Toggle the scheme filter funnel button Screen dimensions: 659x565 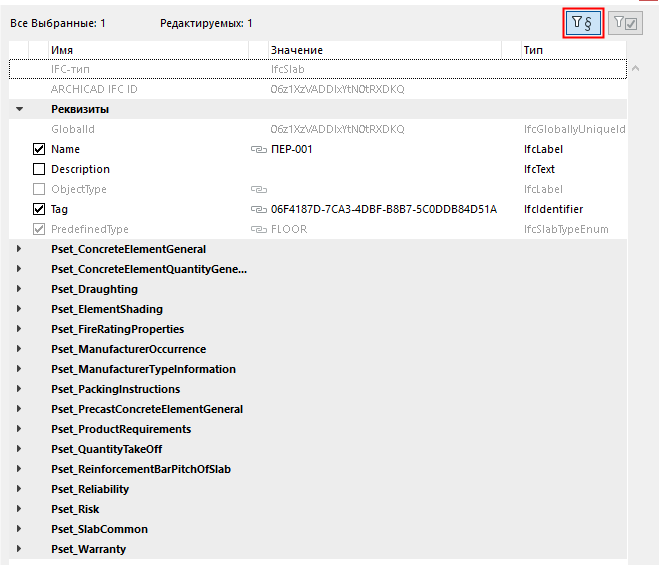[583, 23]
